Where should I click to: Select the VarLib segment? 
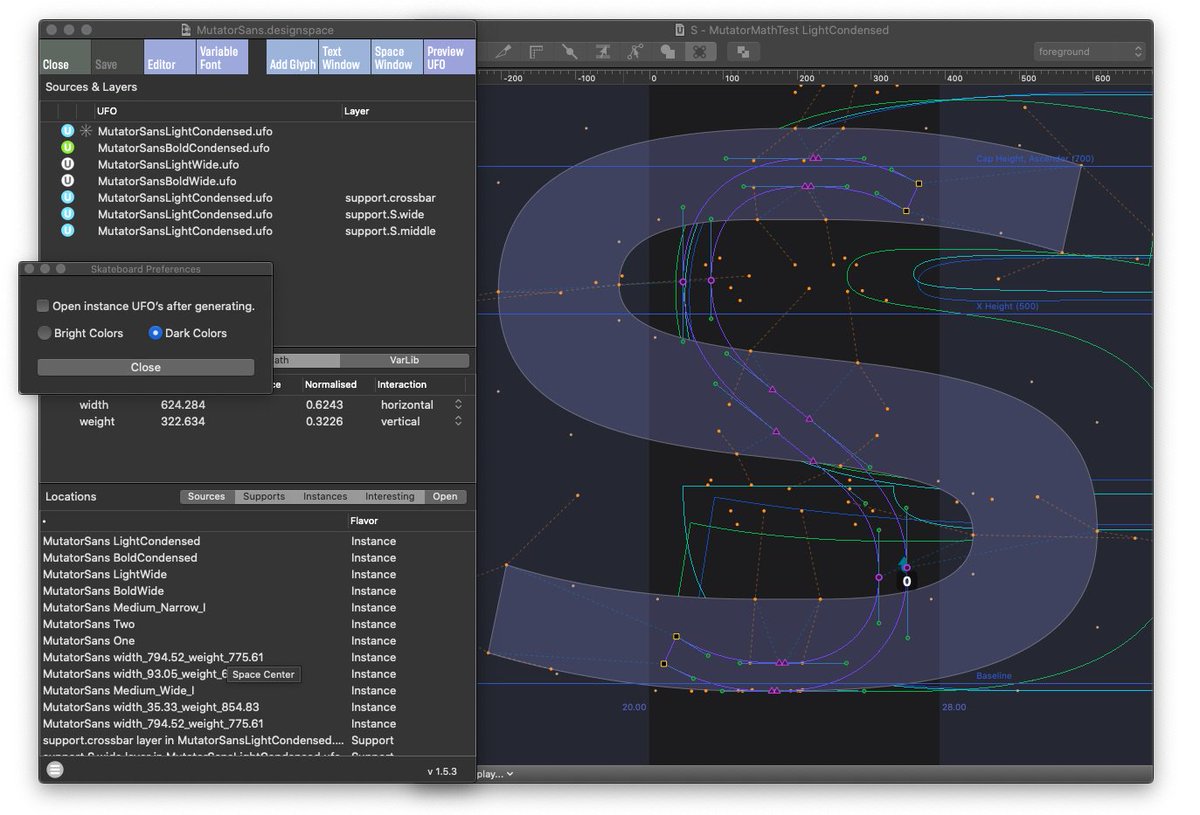coord(404,360)
